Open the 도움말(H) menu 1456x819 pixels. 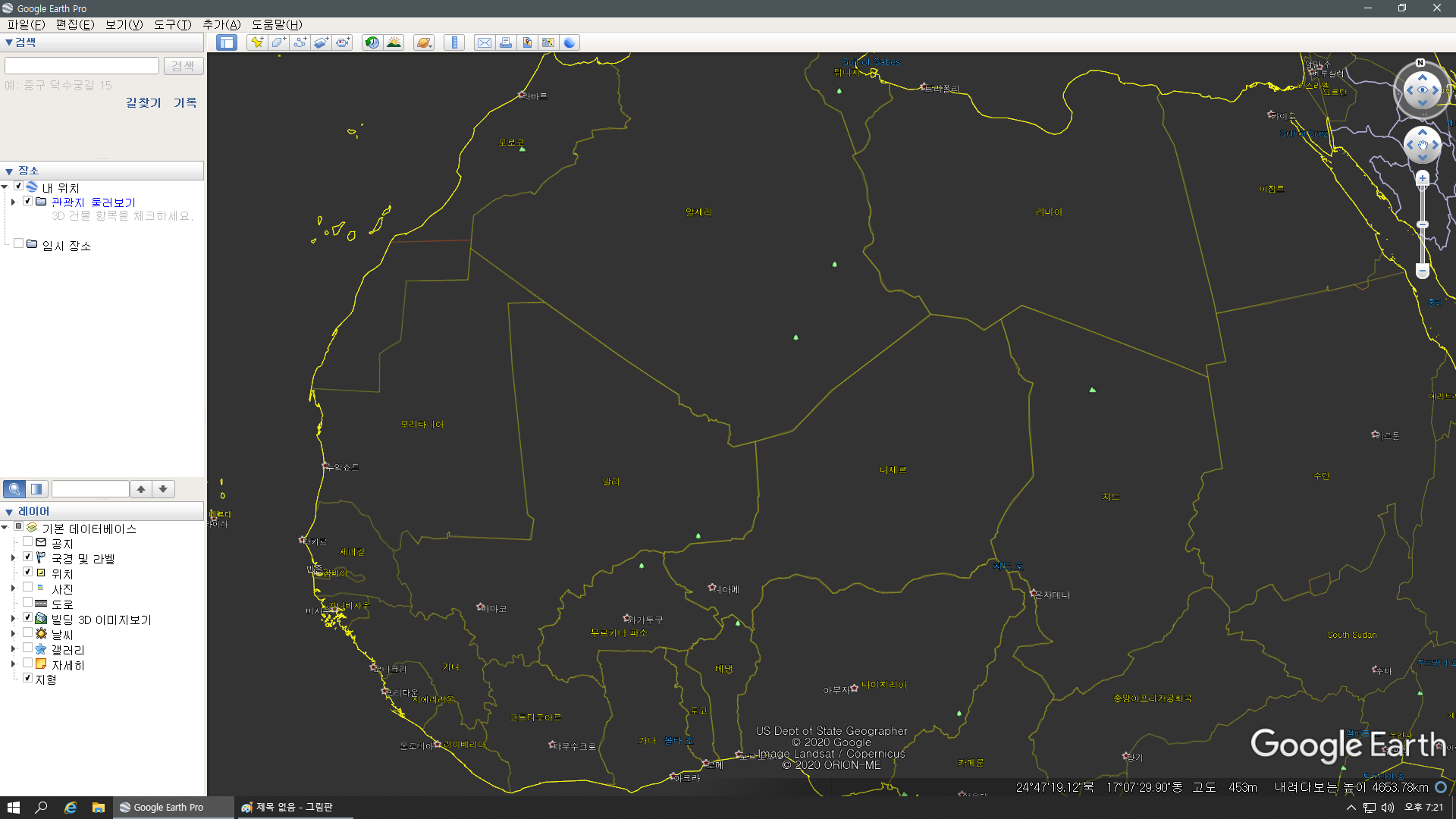tap(277, 24)
